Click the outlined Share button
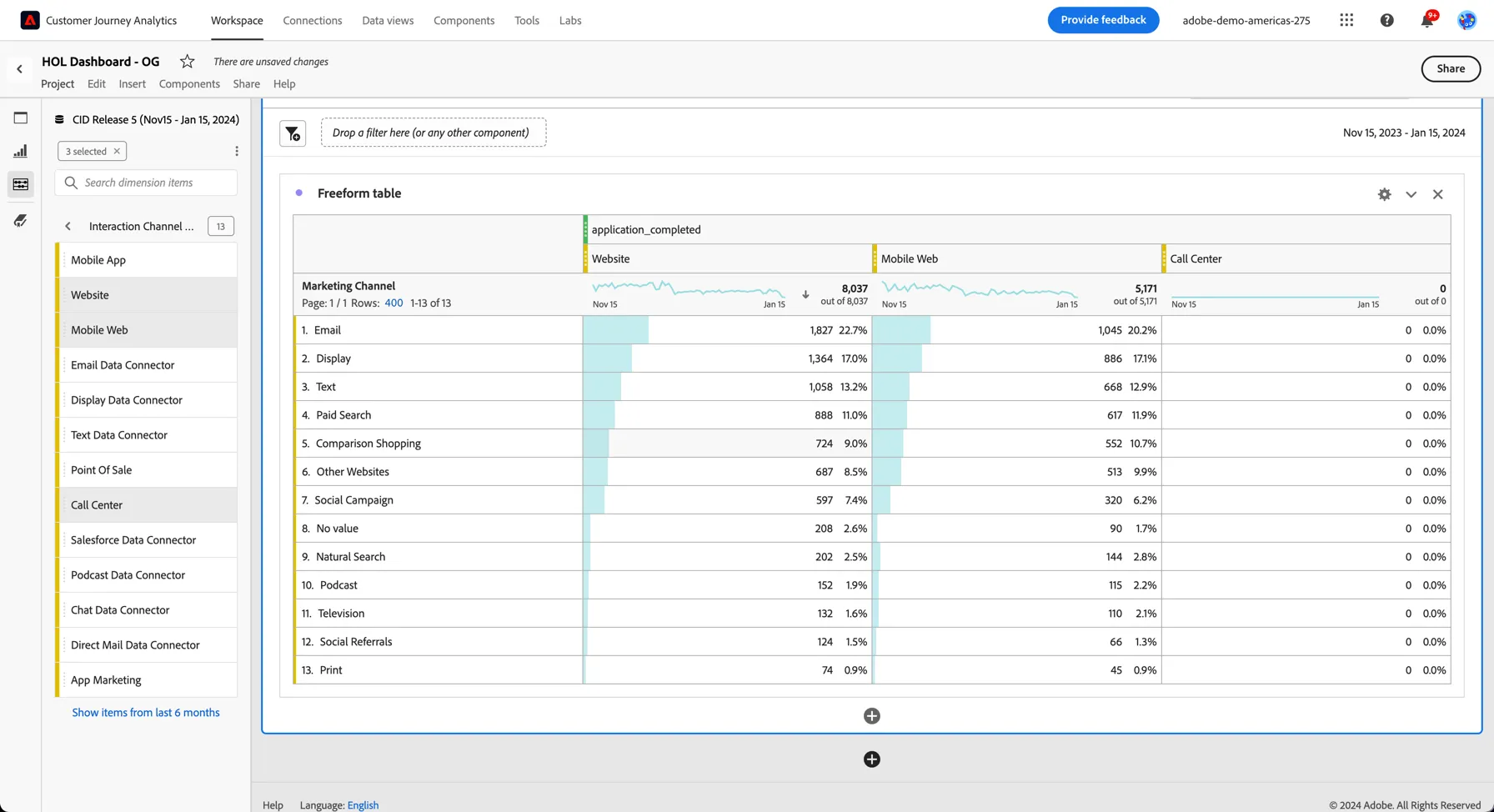The width and height of the screenshot is (1494, 812). (x=1451, y=69)
